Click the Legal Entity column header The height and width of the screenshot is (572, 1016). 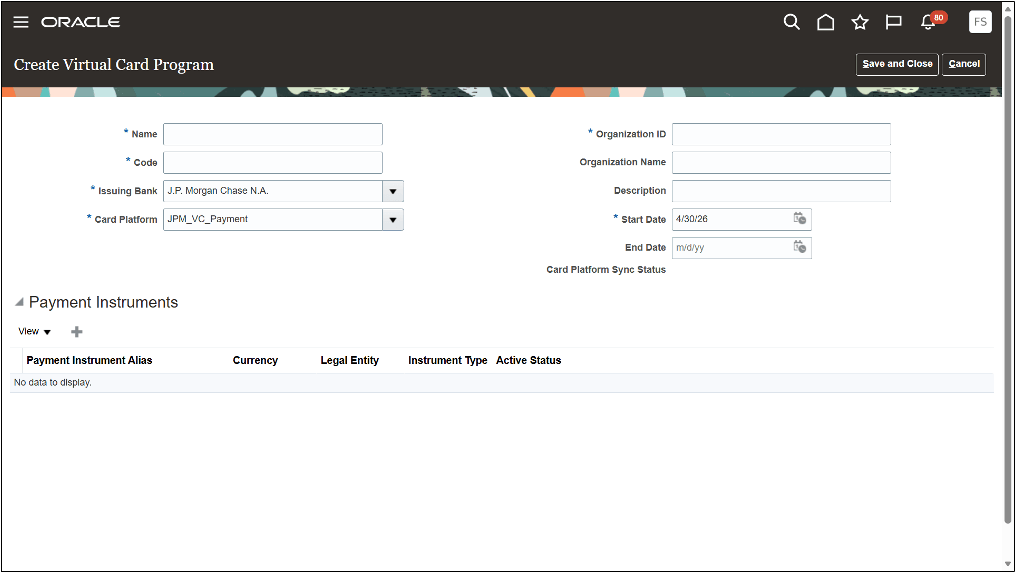[x=350, y=360]
